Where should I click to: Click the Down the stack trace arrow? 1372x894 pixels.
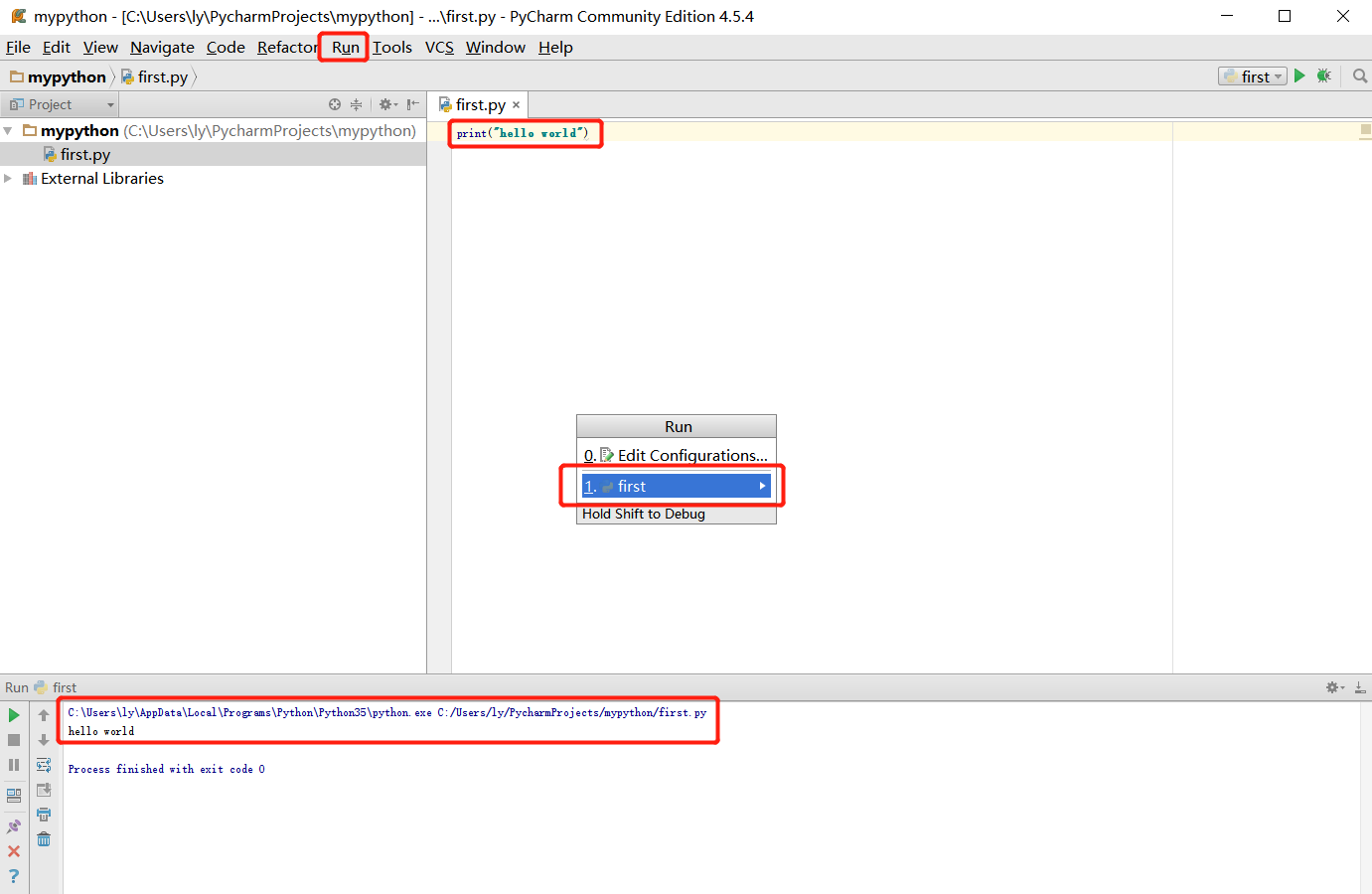44,740
